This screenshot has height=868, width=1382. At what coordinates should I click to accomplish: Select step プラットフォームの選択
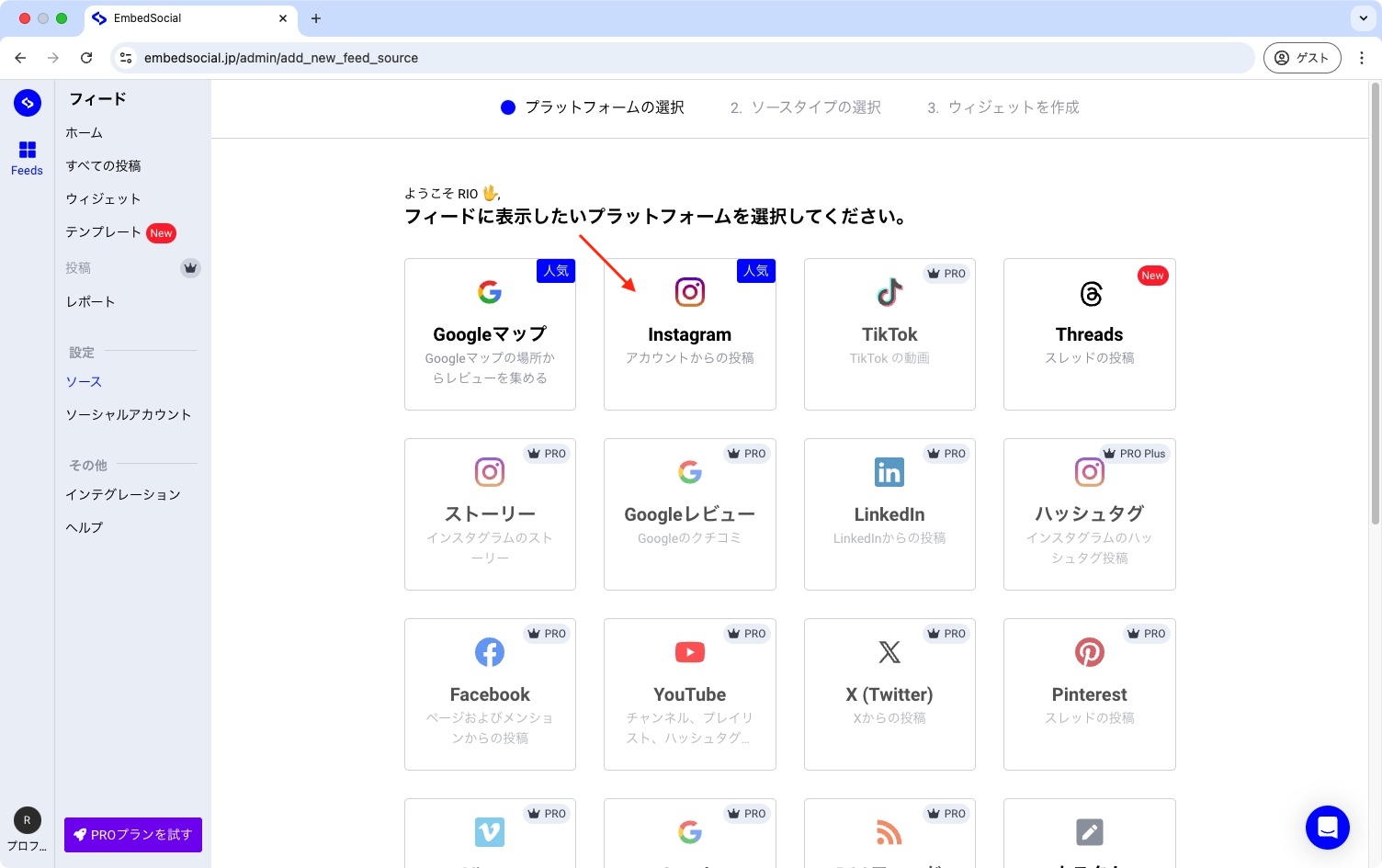(593, 107)
